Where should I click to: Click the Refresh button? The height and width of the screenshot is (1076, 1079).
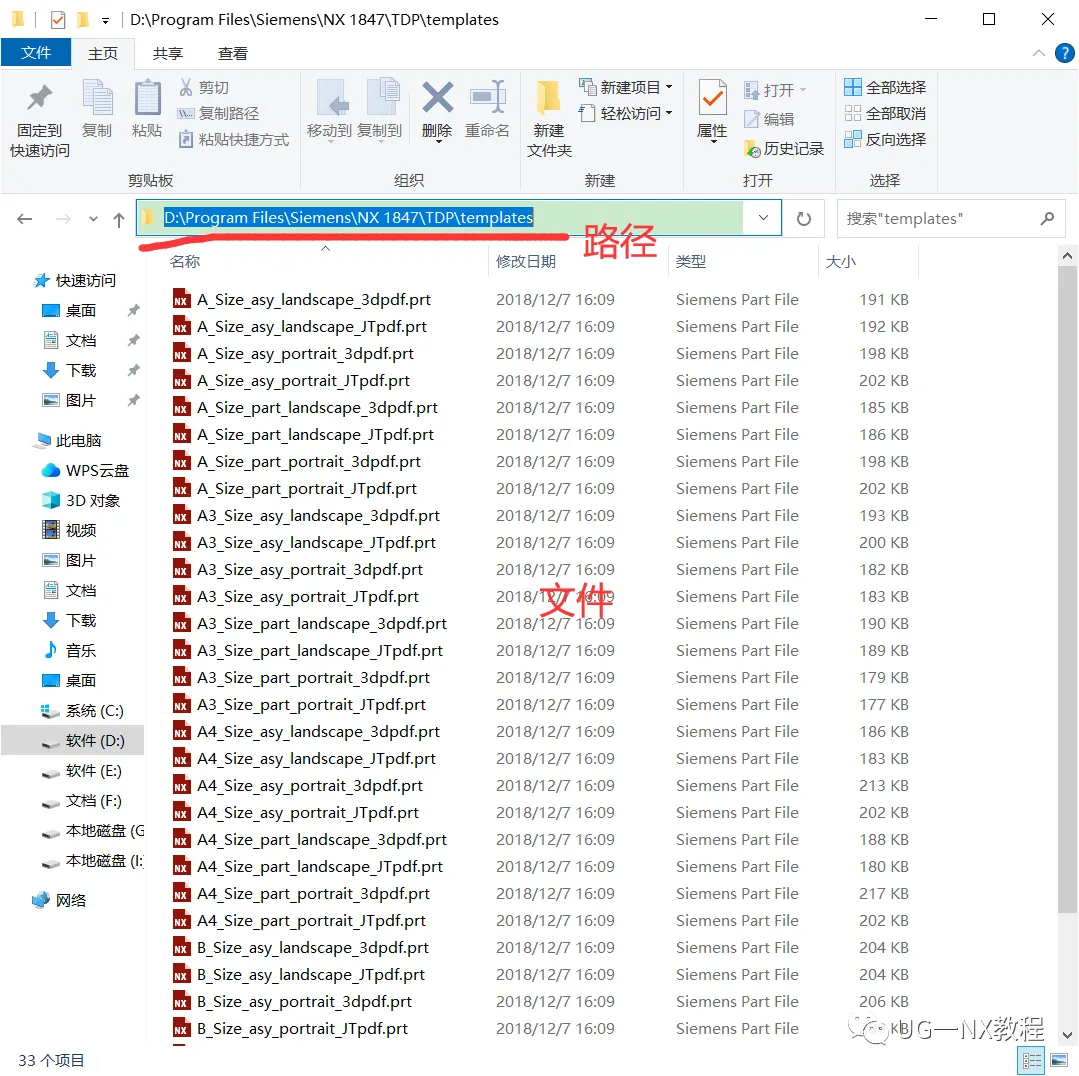(x=803, y=219)
